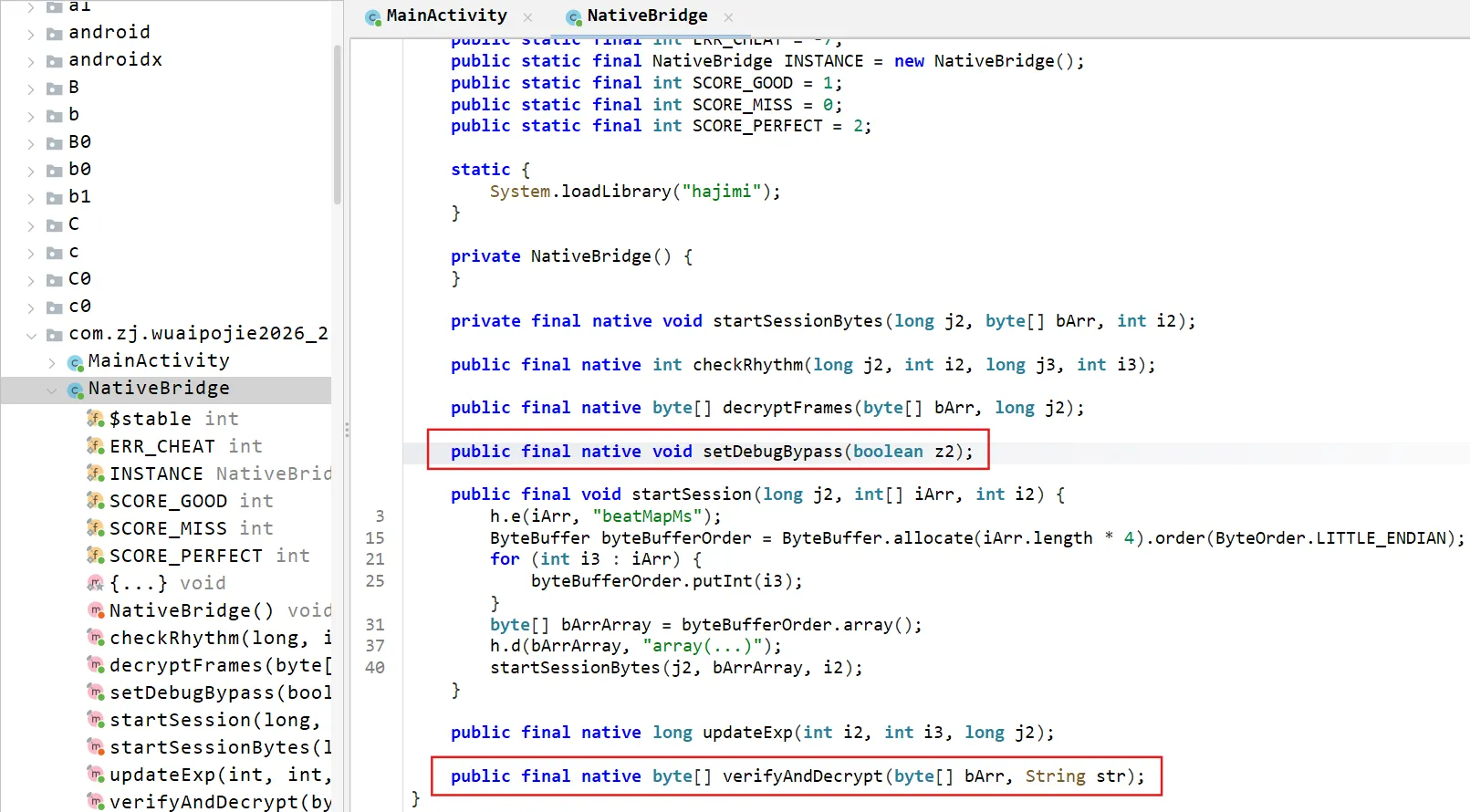Collapse the NativeBridge class node
The width and height of the screenshot is (1470, 812).
(x=51, y=390)
